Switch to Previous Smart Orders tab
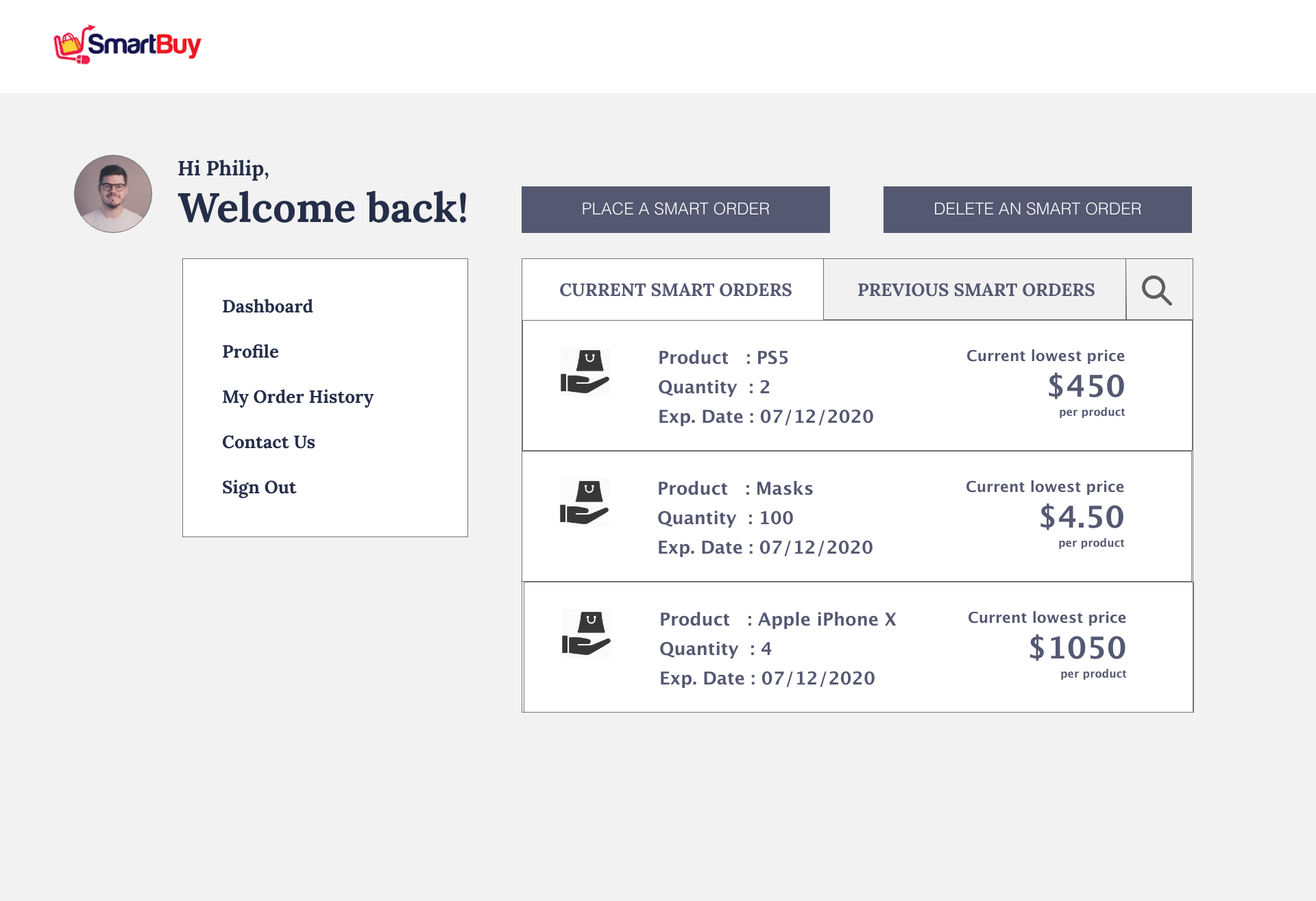The image size is (1316, 901). (x=975, y=290)
